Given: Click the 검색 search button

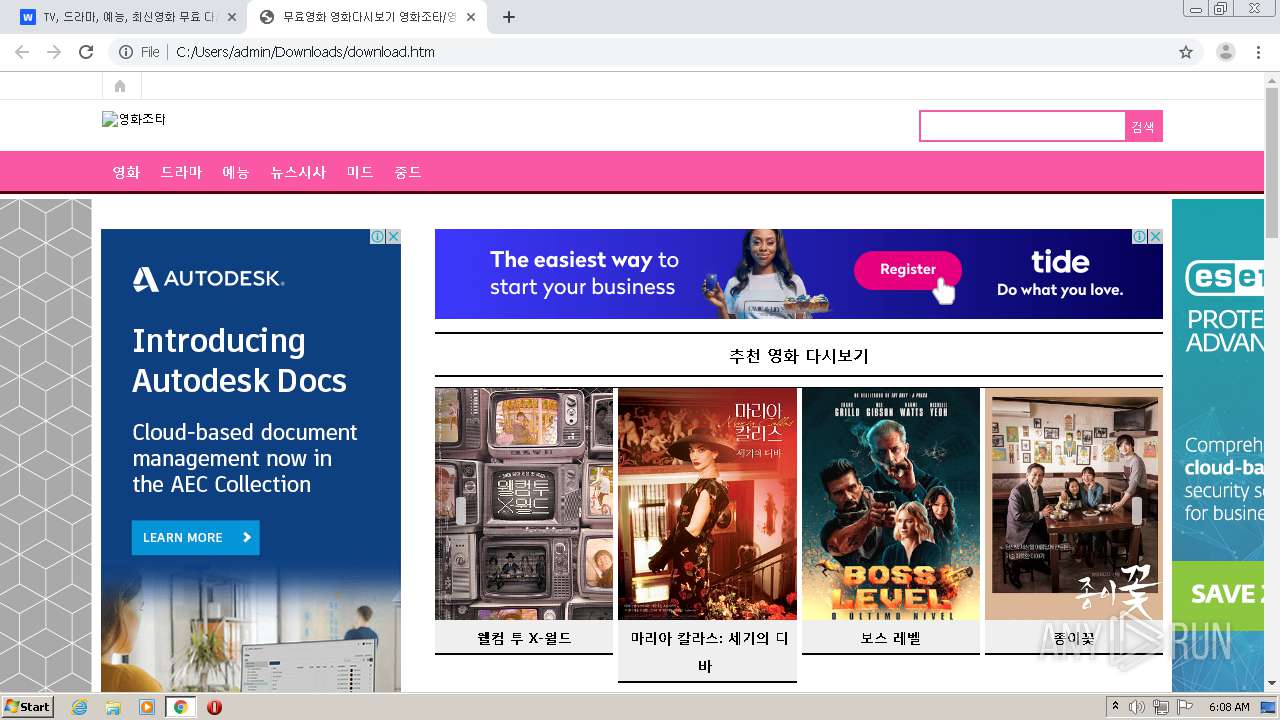Looking at the screenshot, I should (x=1143, y=126).
